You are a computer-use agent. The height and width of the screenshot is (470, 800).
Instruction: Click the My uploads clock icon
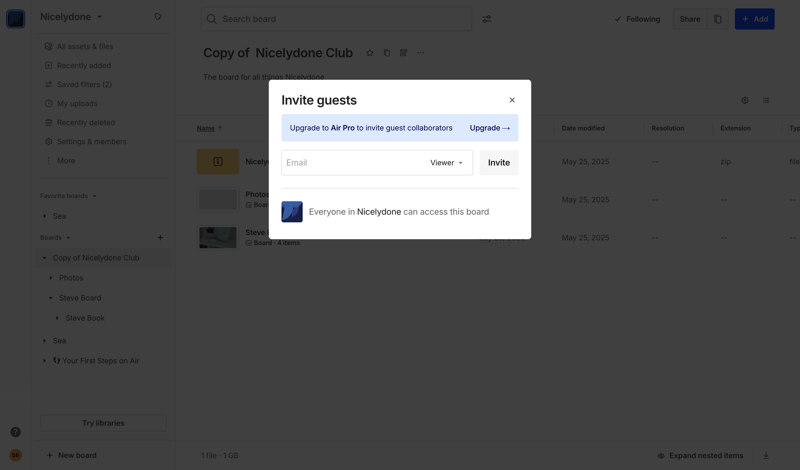pos(48,104)
